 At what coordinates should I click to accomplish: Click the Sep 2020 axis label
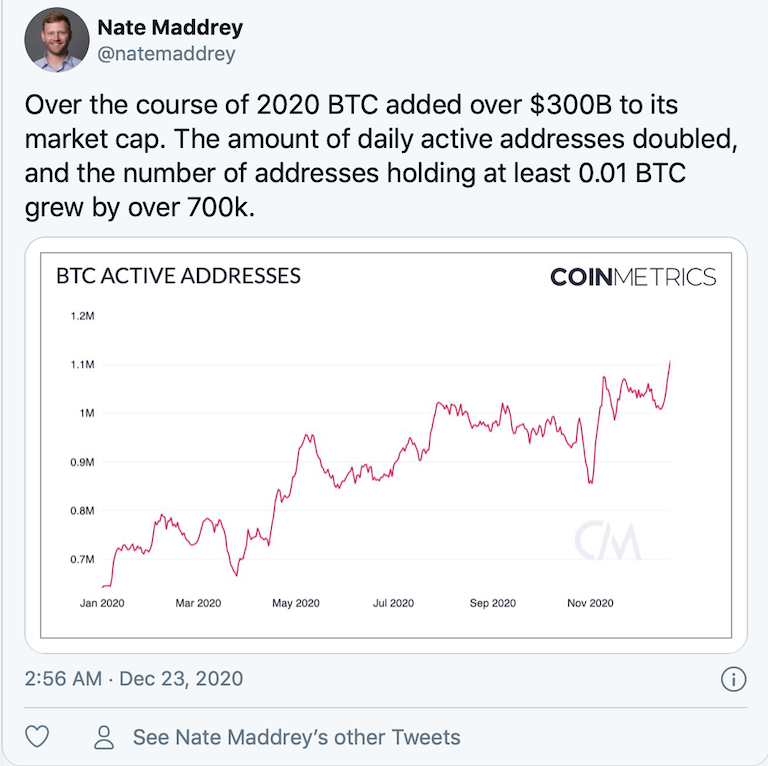pos(493,603)
